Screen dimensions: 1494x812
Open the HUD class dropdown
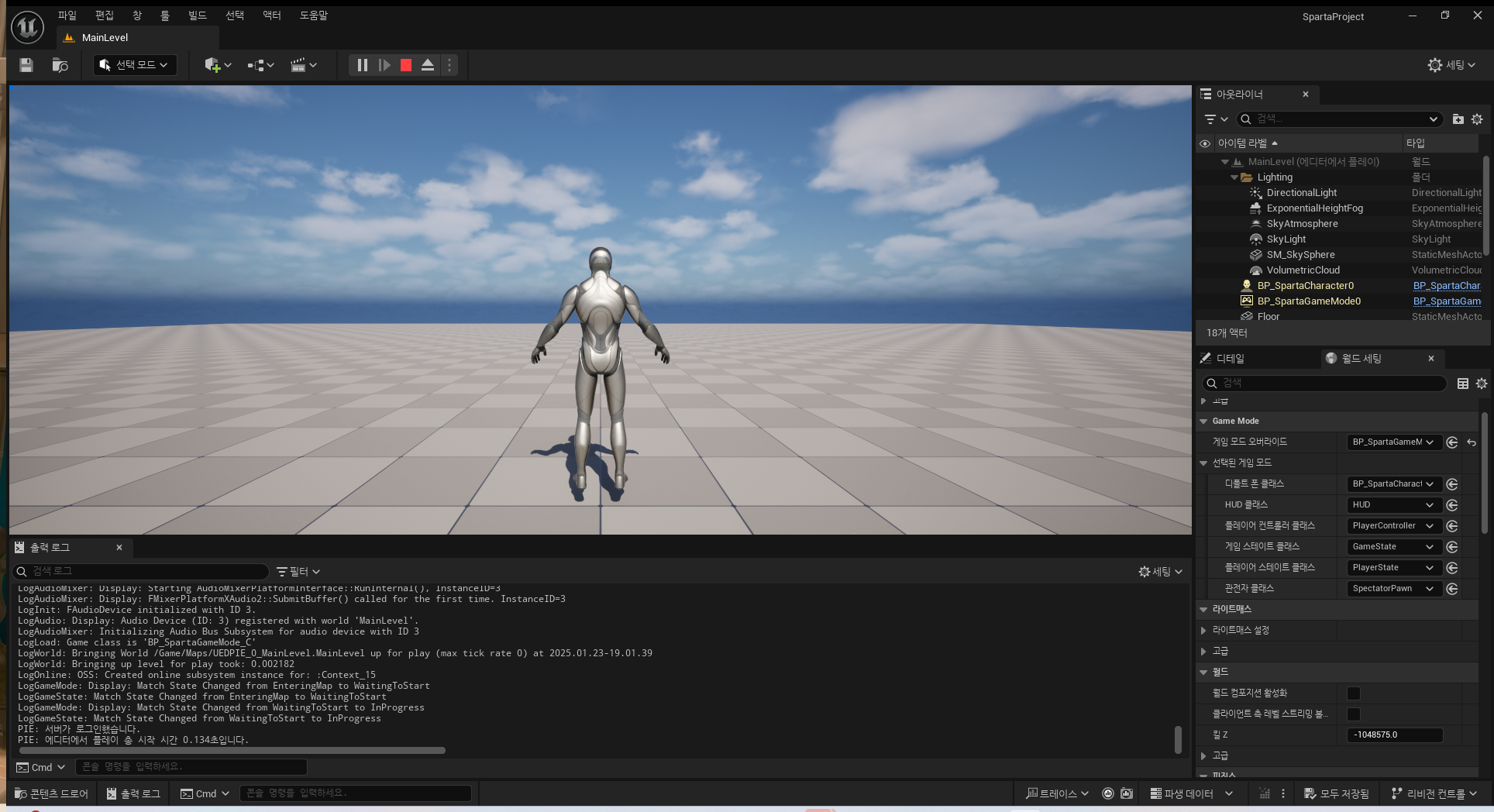tap(1393, 505)
